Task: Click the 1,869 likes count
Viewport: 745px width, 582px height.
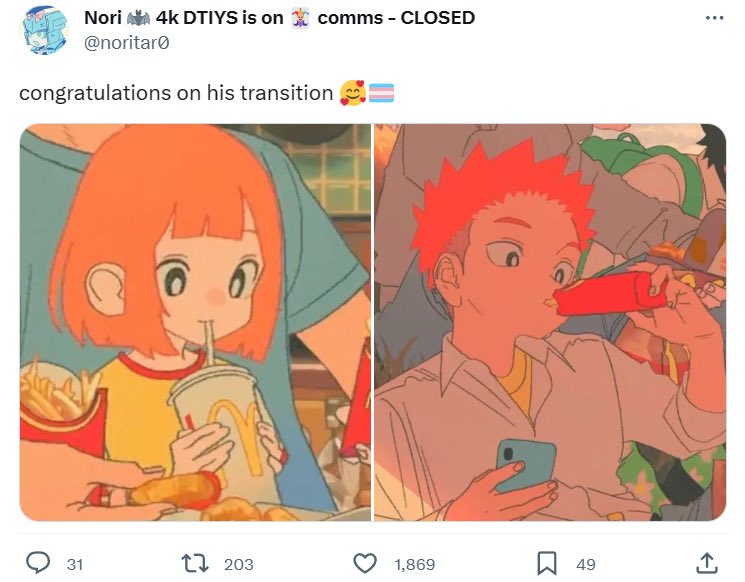Action: [x=414, y=564]
